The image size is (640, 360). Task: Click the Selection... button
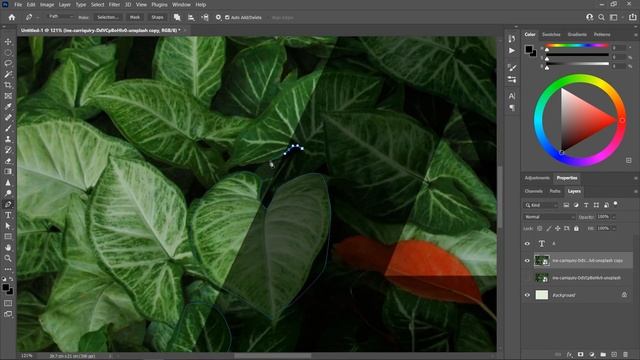(108, 17)
